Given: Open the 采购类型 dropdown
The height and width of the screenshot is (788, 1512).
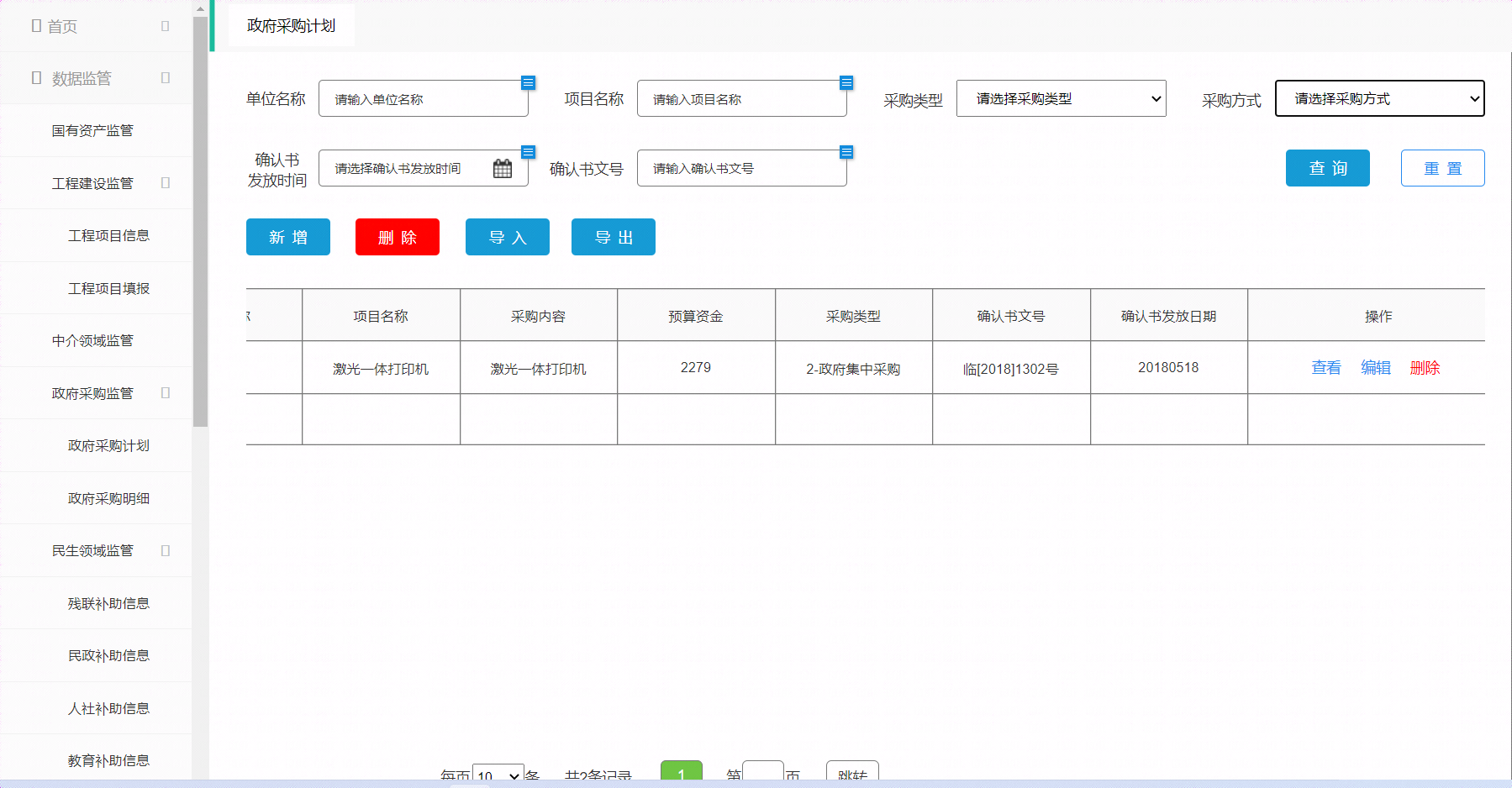Looking at the screenshot, I should [1062, 98].
